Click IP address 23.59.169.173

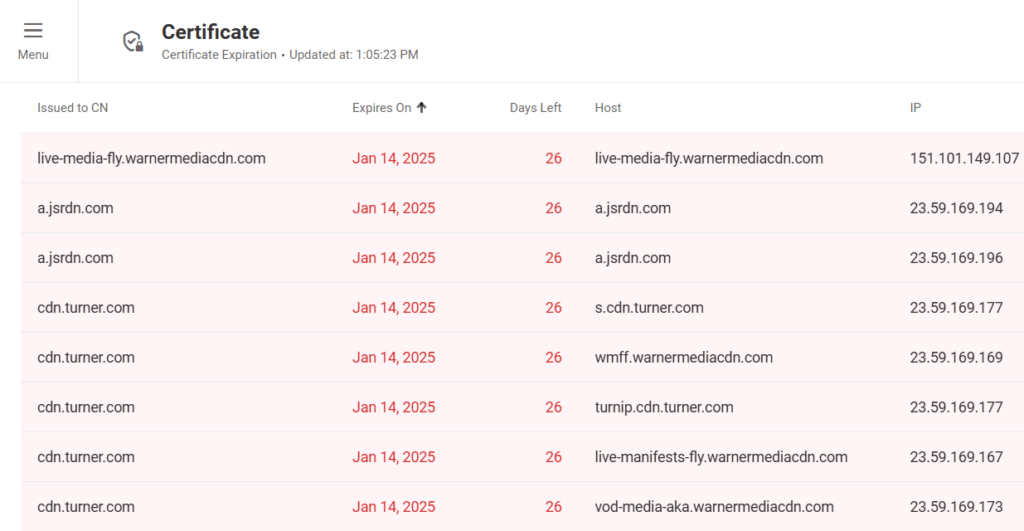click(x=956, y=507)
